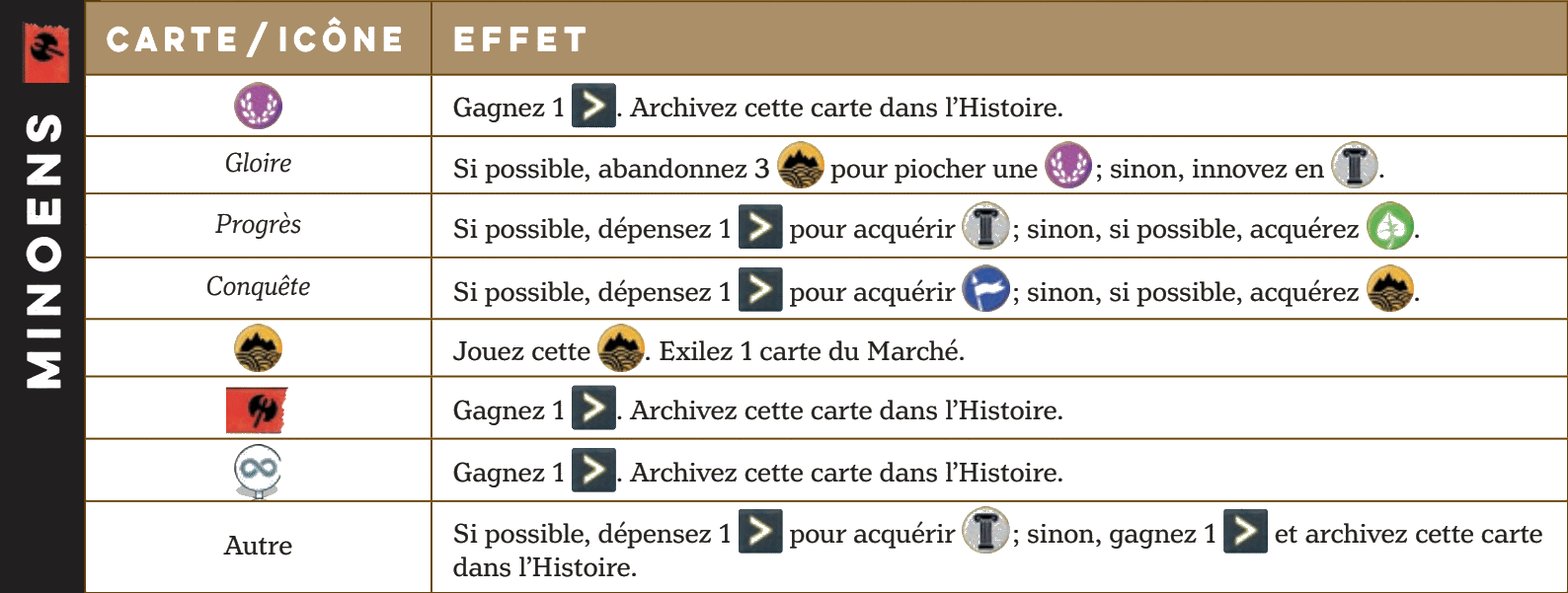Click the pillar icon in the Progrès row
This screenshot has width=1568, height=593.
point(985,227)
